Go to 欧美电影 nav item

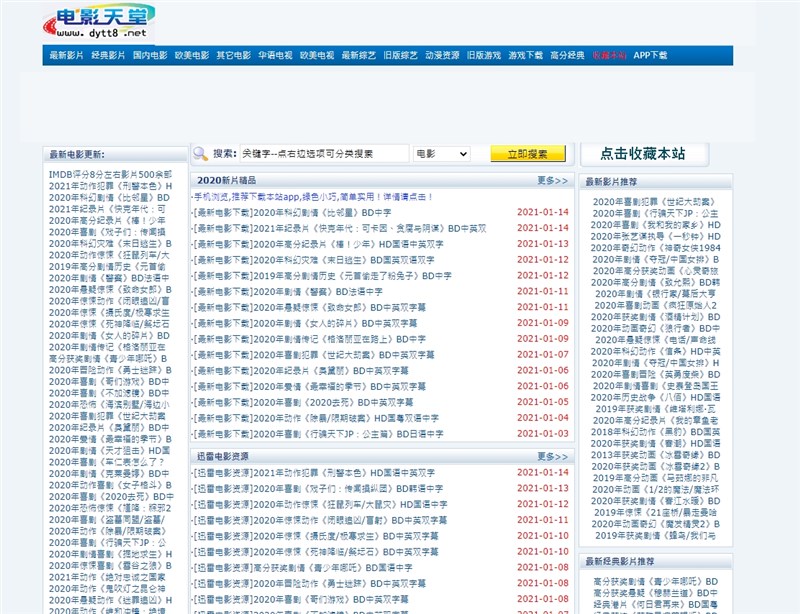(x=192, y=55)
